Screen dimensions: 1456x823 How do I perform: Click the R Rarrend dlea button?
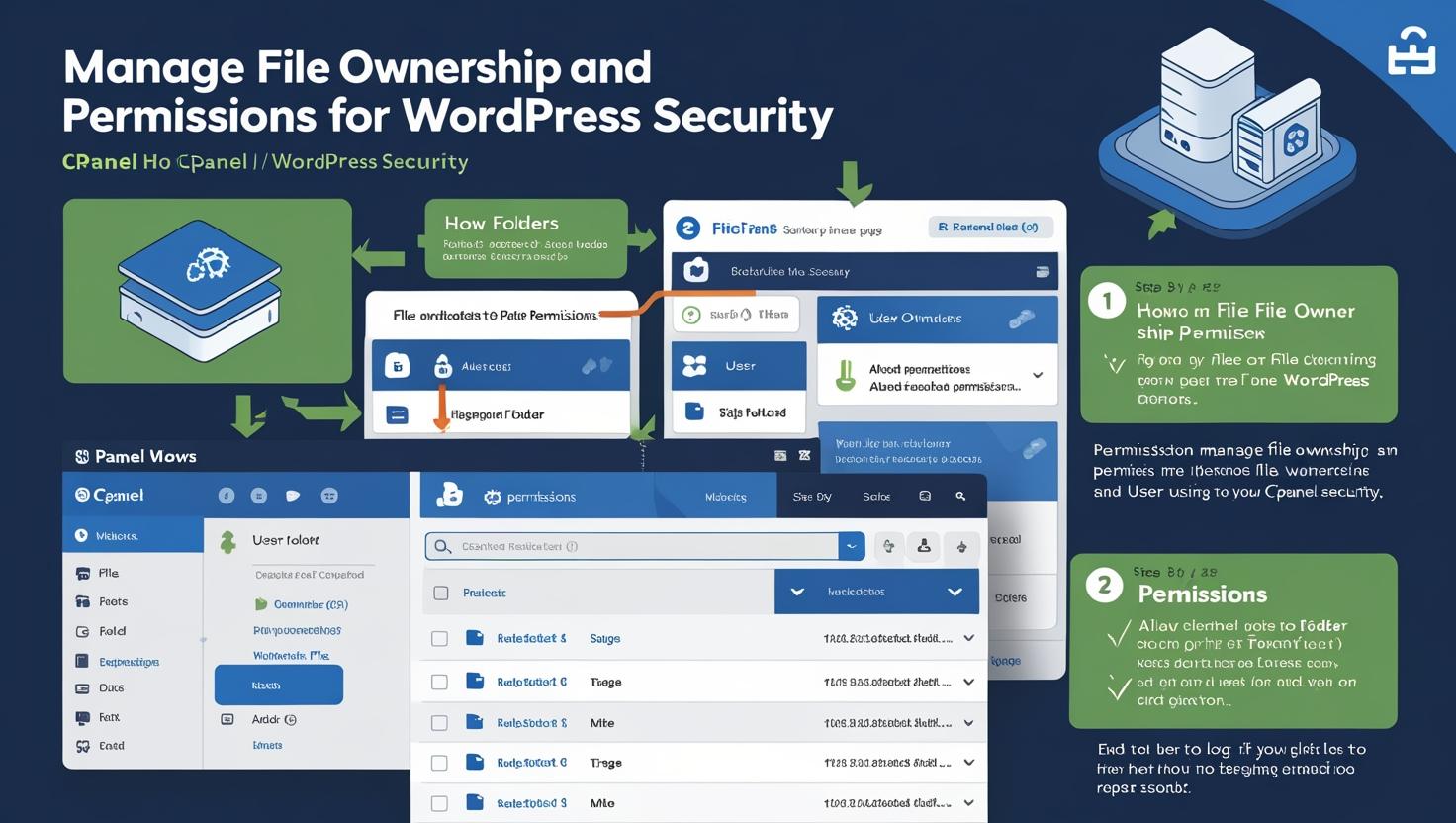[989, 227]
